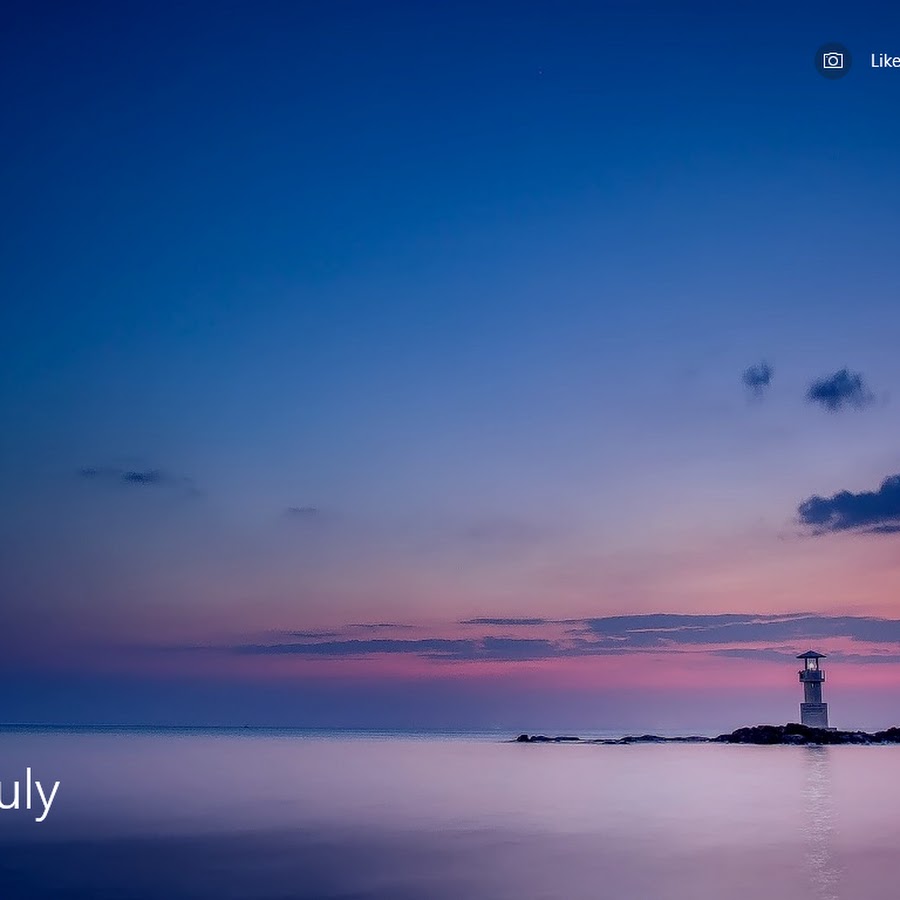Click the lighthouse's roofed lantern room

(x=811, y=662)
